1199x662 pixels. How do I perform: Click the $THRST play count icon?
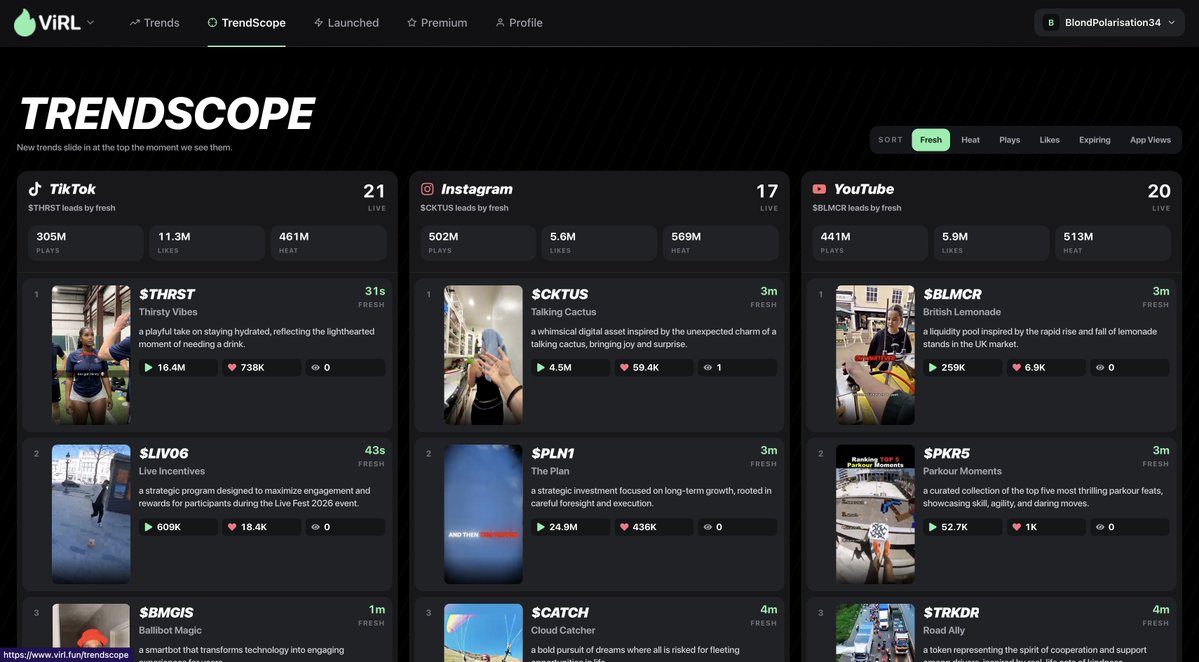point(148,368)
